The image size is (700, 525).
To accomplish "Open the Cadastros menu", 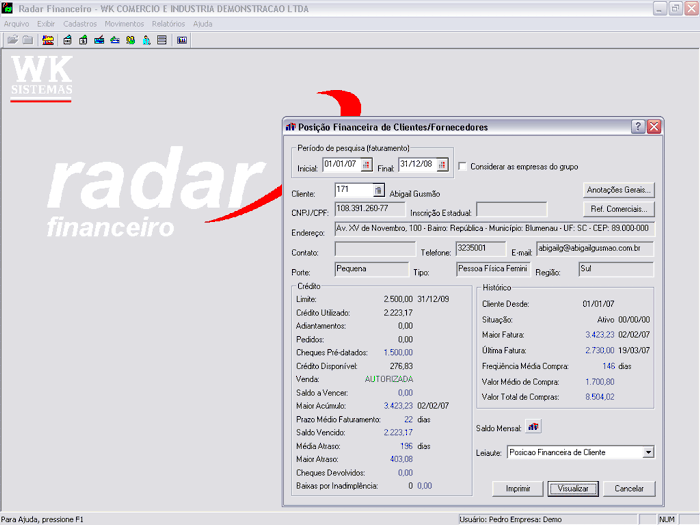I will pyautogui.click(x=80, y=22).
